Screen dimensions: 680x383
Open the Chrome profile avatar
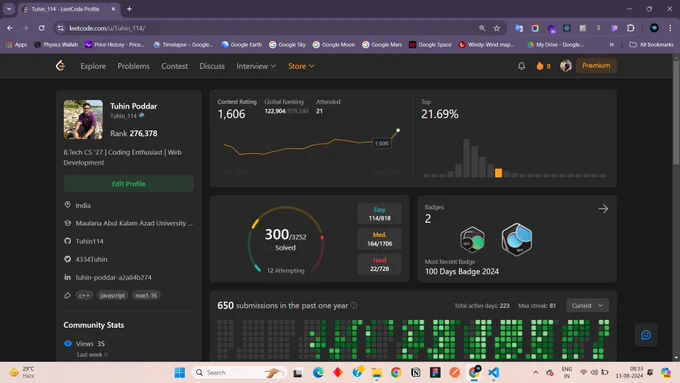click(654, 28)
